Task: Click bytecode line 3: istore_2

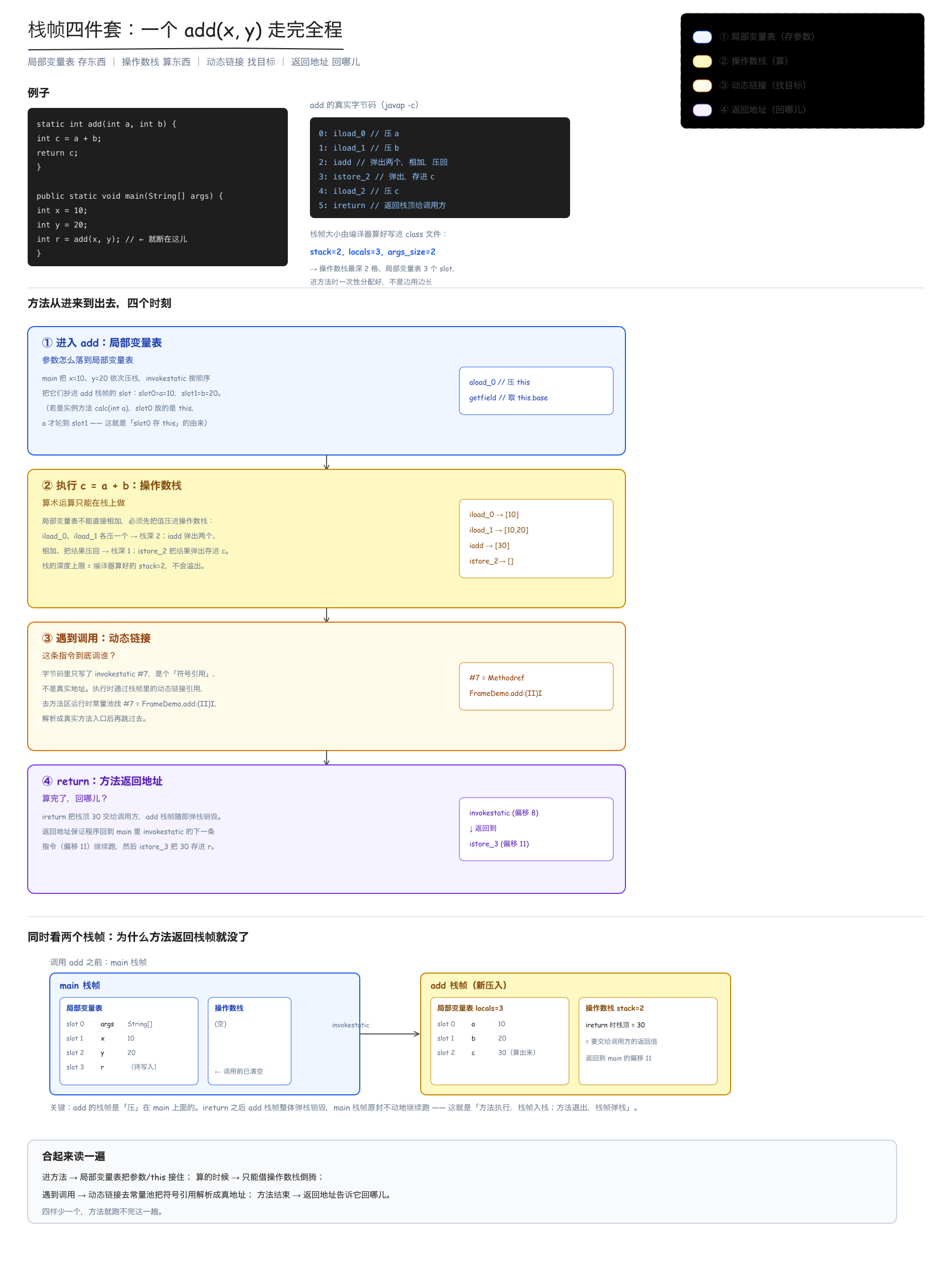Action: [376, 177]
